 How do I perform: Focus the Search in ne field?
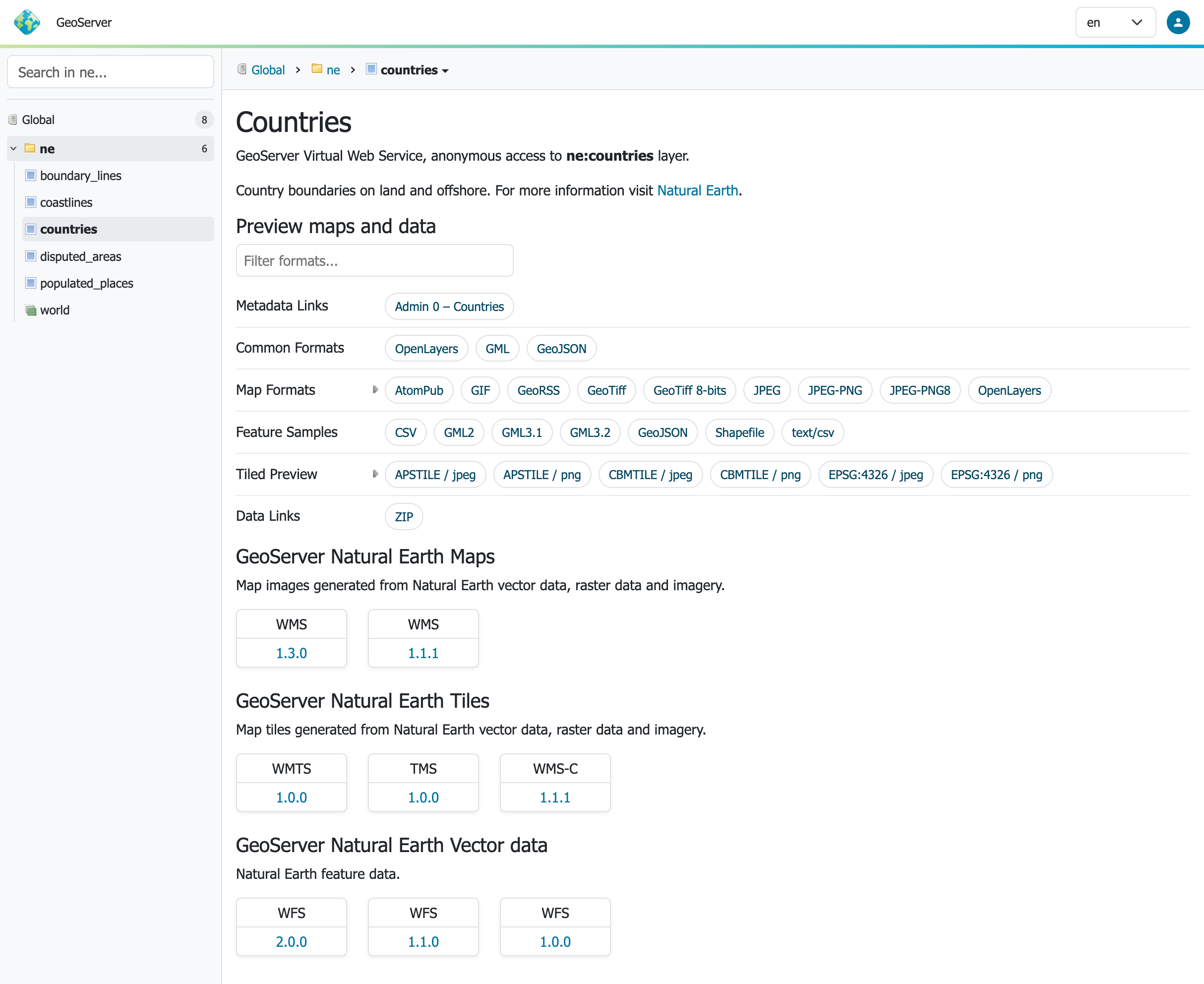[x=111, y=72]
